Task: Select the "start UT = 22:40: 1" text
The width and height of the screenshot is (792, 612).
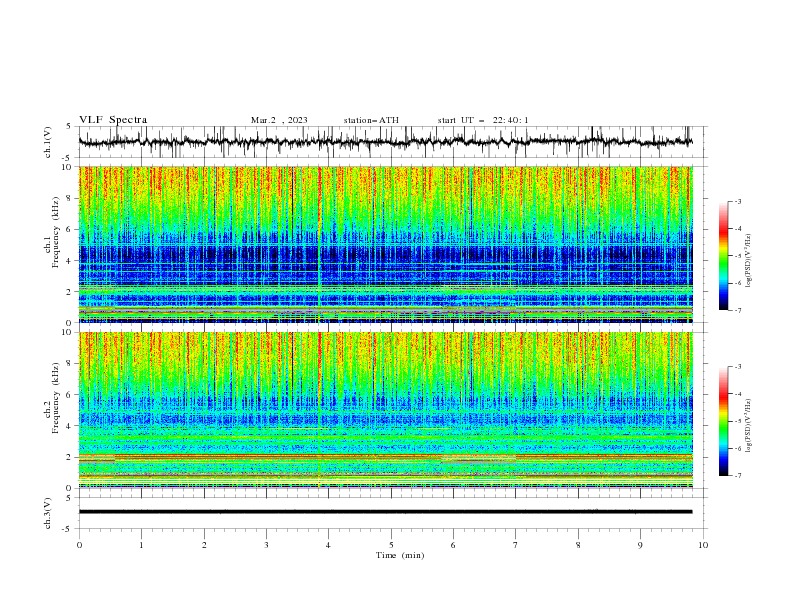Action: point(483,120)
